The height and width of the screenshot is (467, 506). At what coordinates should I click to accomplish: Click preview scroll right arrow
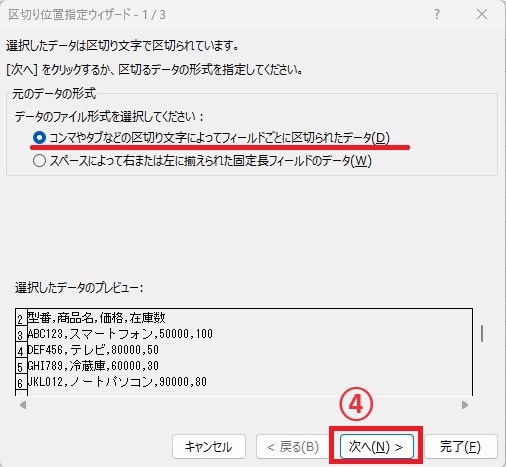point(465,405)
